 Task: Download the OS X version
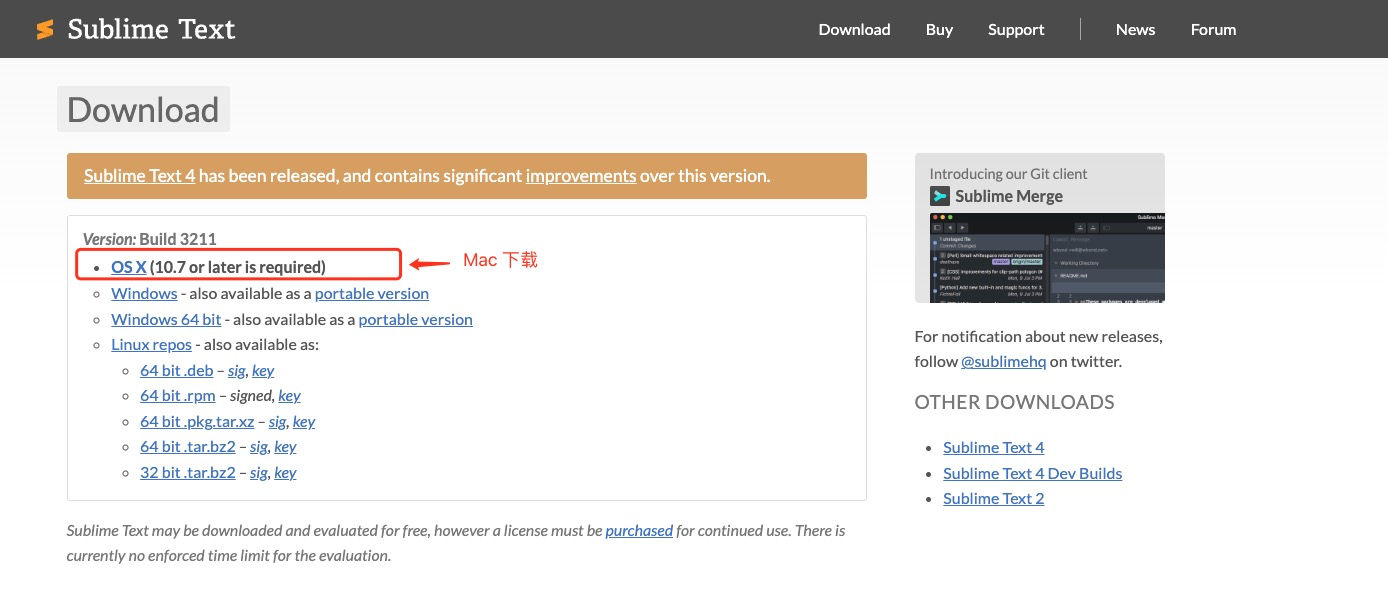129,267
